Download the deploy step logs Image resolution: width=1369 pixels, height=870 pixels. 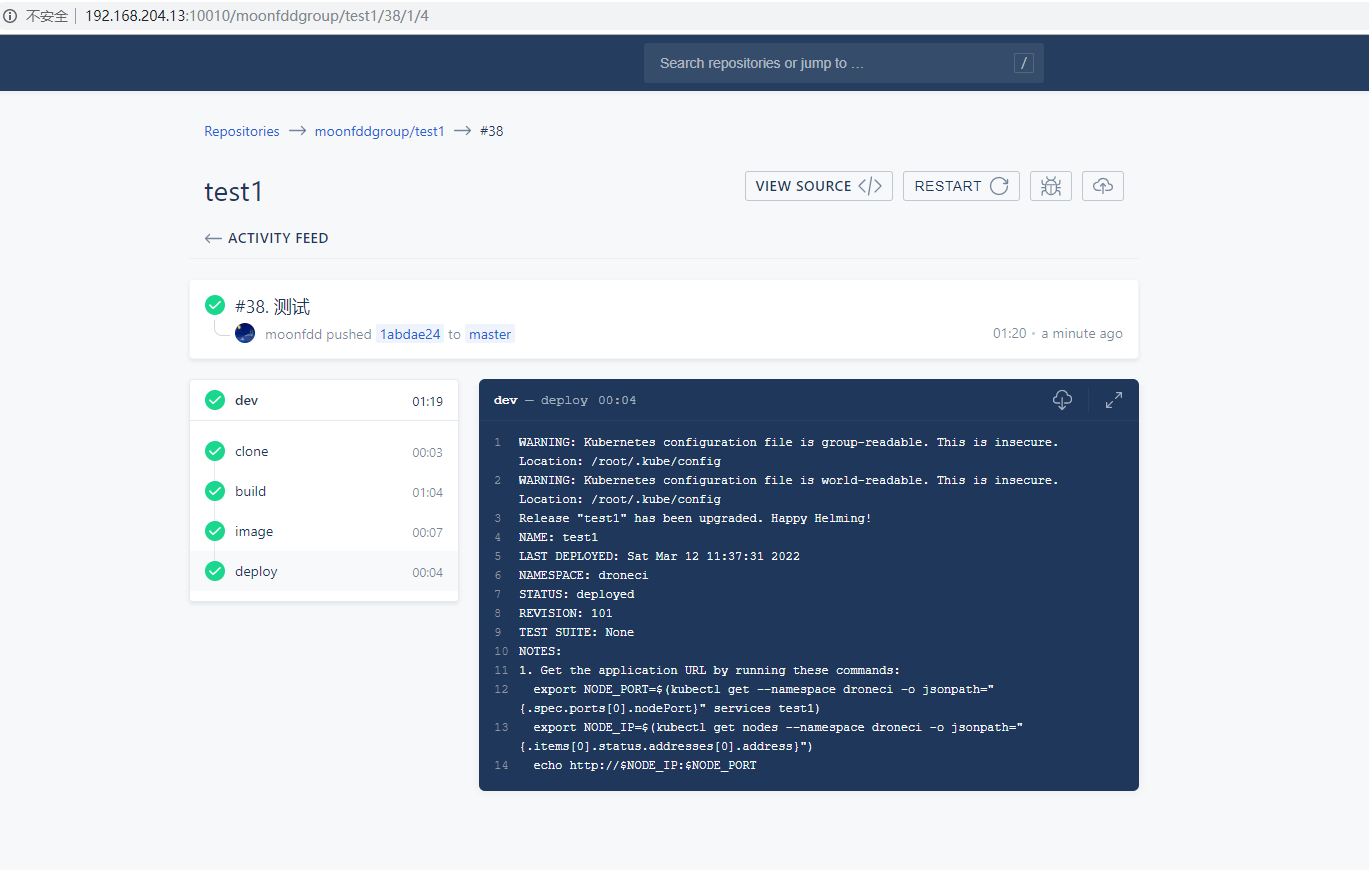pos(1062,400)
